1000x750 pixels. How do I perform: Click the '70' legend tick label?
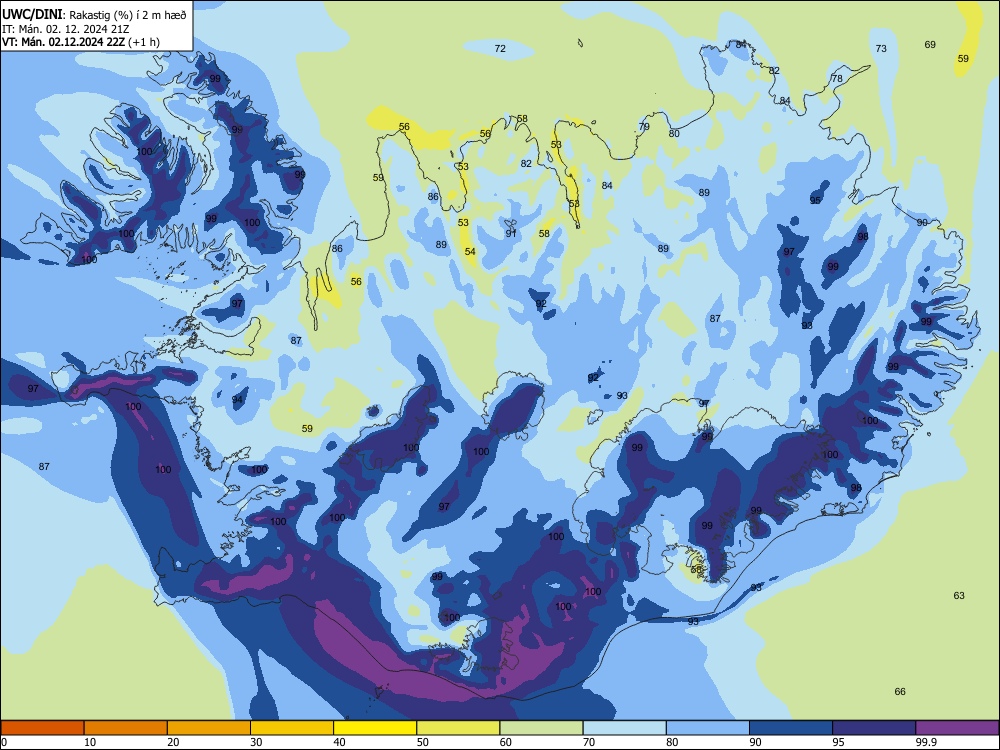589,742
